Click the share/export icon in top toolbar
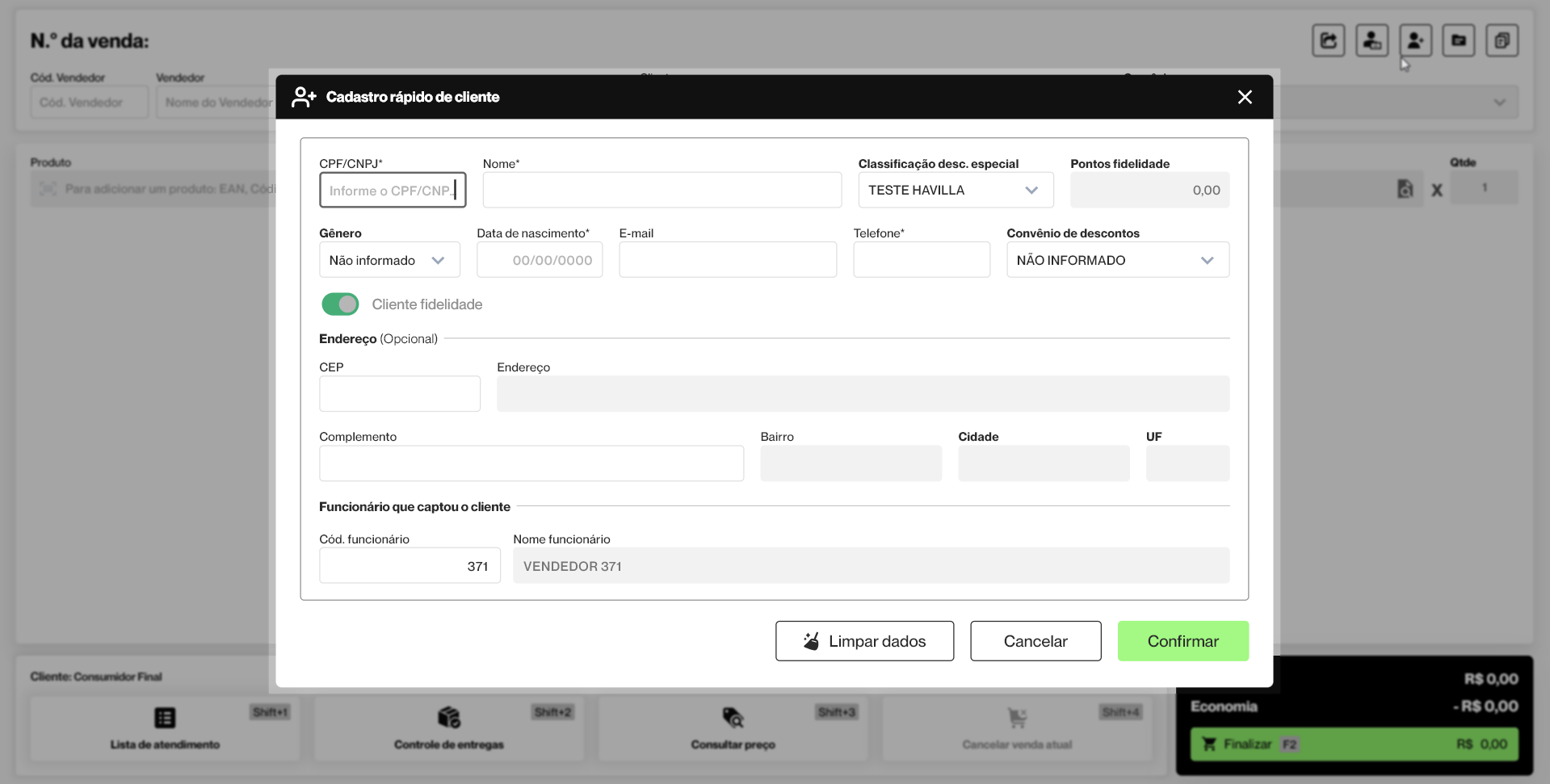 1328,40
